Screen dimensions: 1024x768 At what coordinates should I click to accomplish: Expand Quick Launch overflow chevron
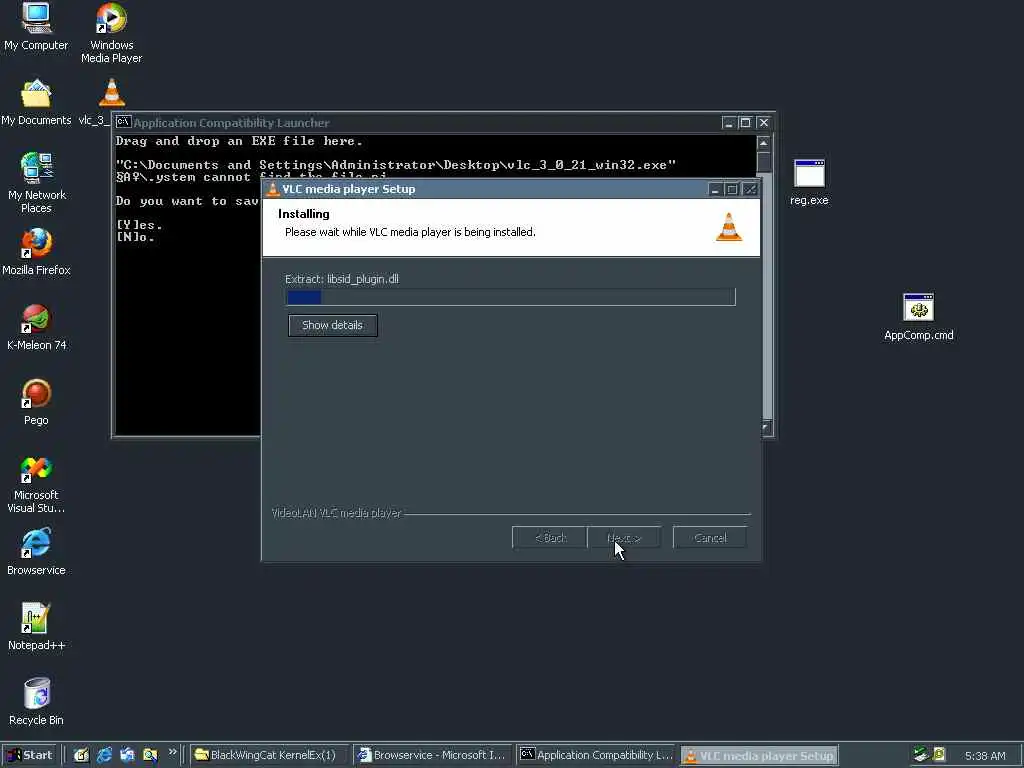point(172,752)
